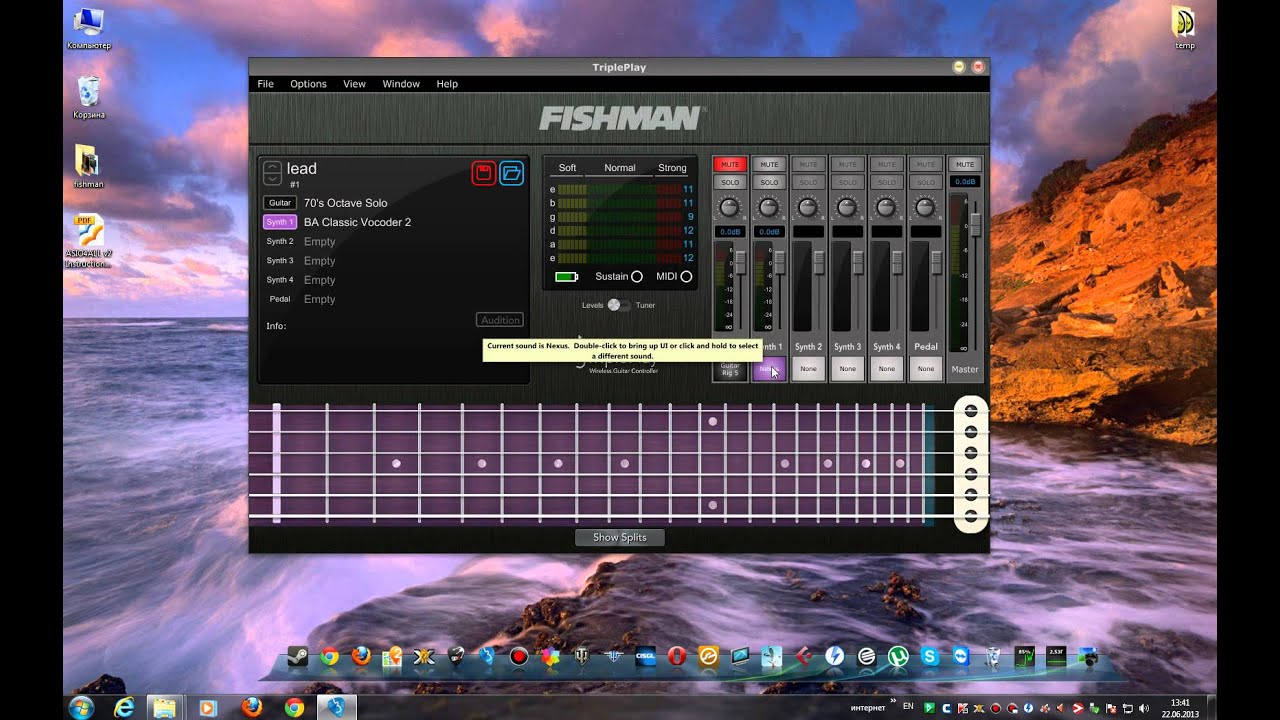This screenshot has height=720, width=1280.
Task: Solo the Pedal channel
Action: [x=926, y=182]
